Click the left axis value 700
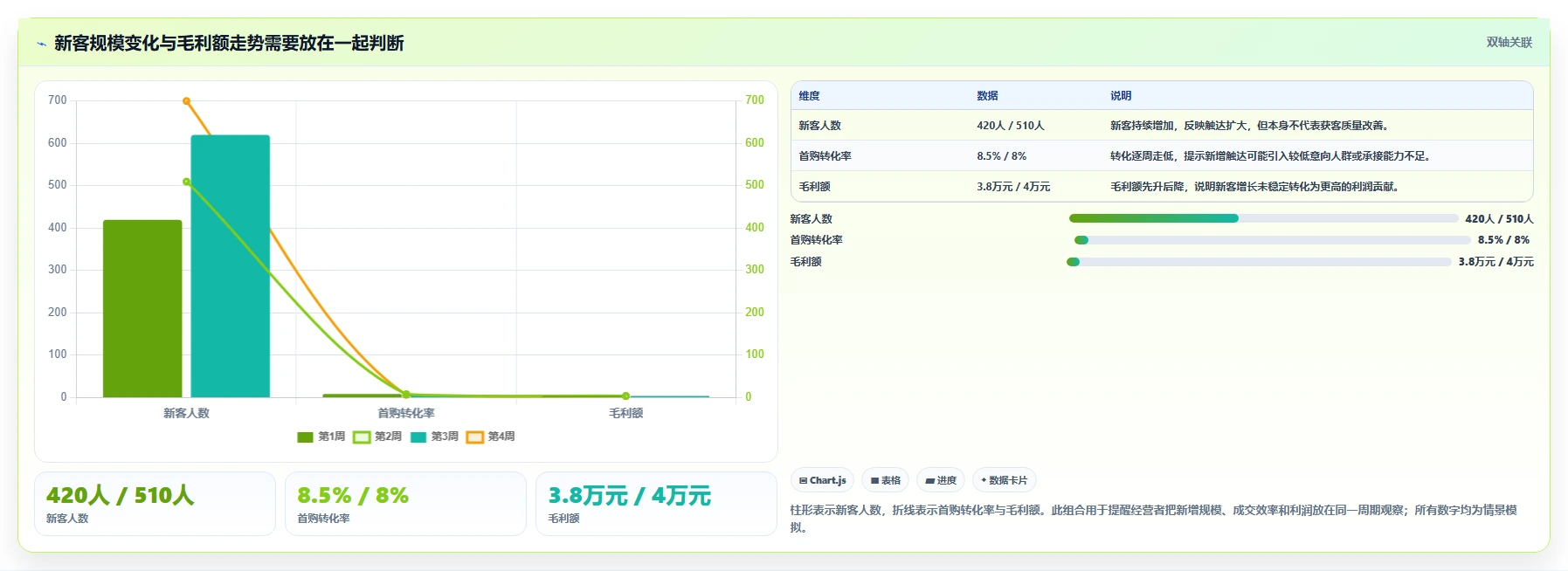The height and width of the screenshot is (571, 1568). tap(58, 100)
